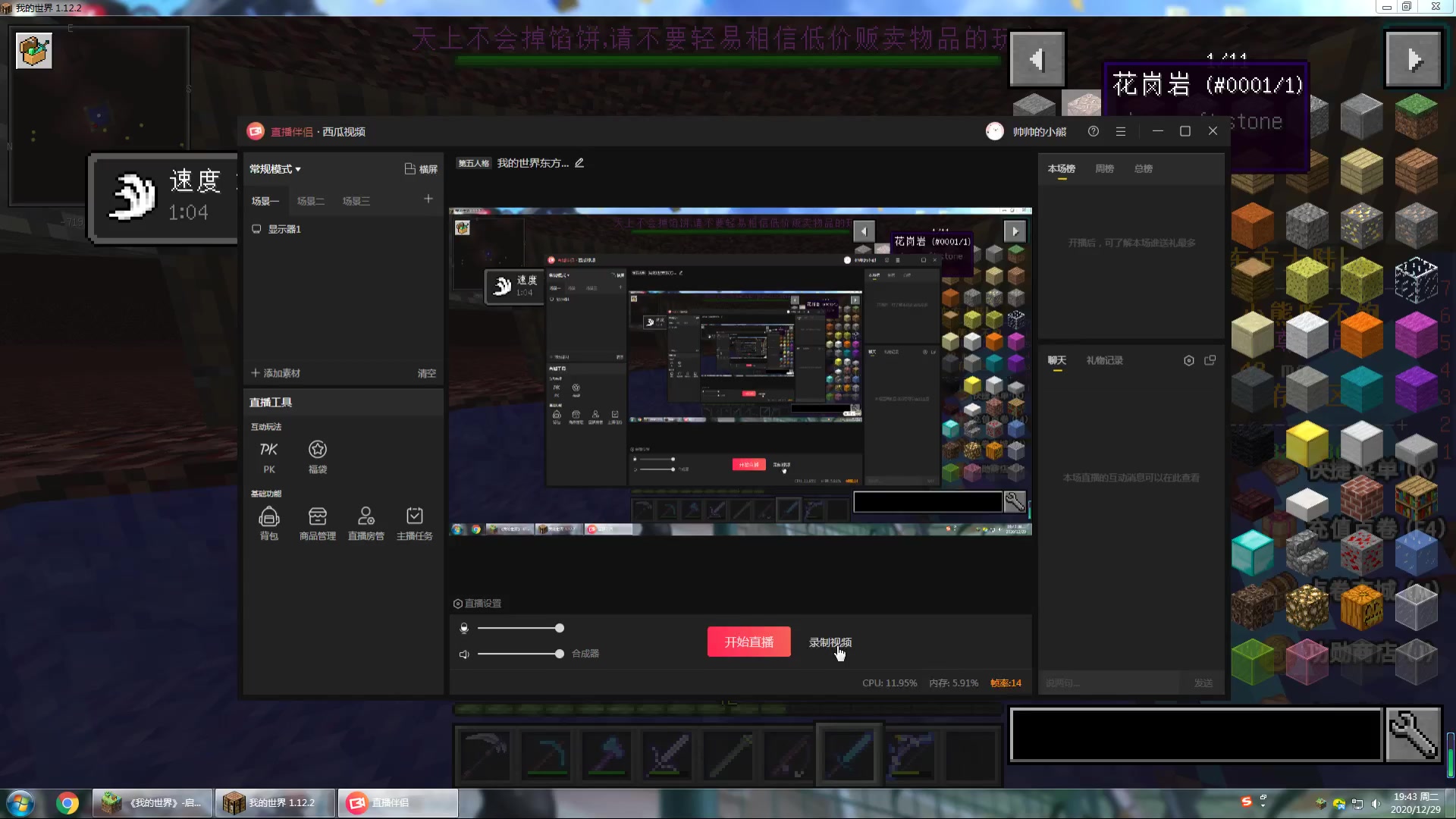Screen dimensions: 1456x819
Task: Open the hamburger menu in title bar
Action: tap(1120, 131)
